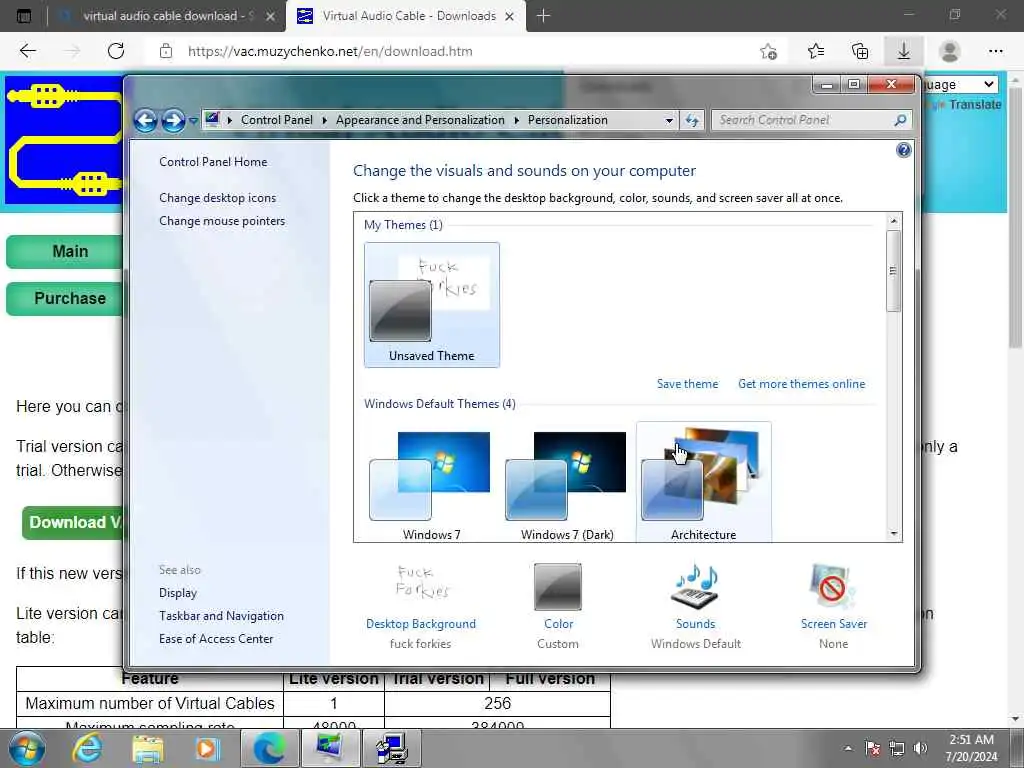Select the Windows 7 (Dark) theme
The height and width of the screenshot is (768, 1024).
click(x=567, y=482)
